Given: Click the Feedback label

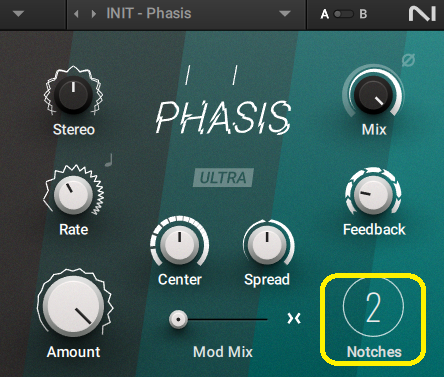Looking at the screenshot, I should click(x=374, y=230).
